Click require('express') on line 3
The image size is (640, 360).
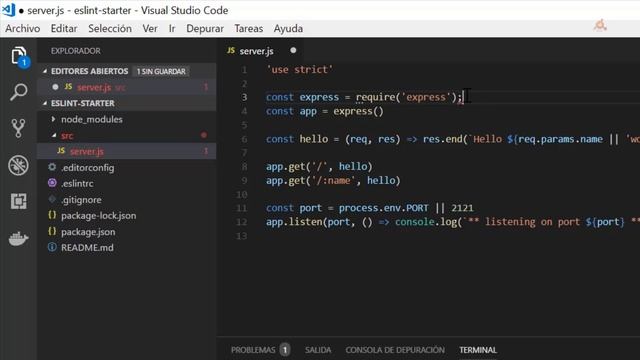pyautogui.click(x=406, y=97)
